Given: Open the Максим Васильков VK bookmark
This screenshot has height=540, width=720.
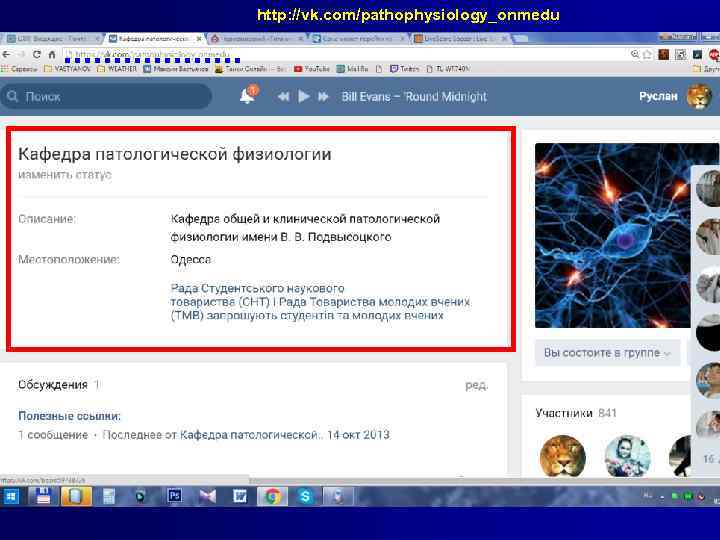Looking at the screenshot, I should 176,69.
